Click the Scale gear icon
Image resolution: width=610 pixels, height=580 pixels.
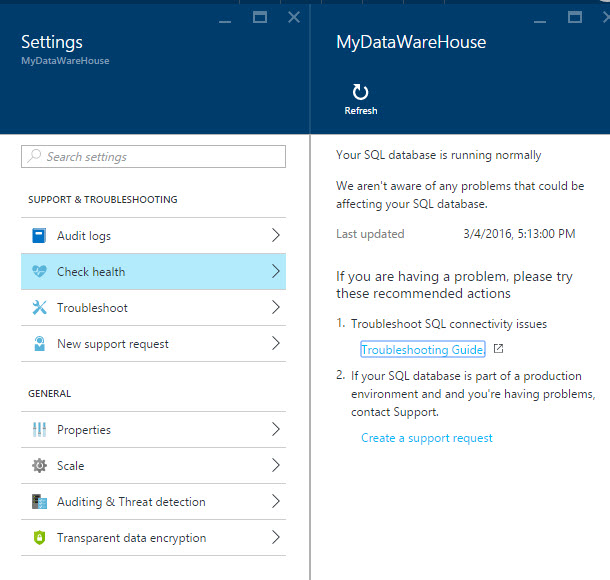click(x=39, y=466)
